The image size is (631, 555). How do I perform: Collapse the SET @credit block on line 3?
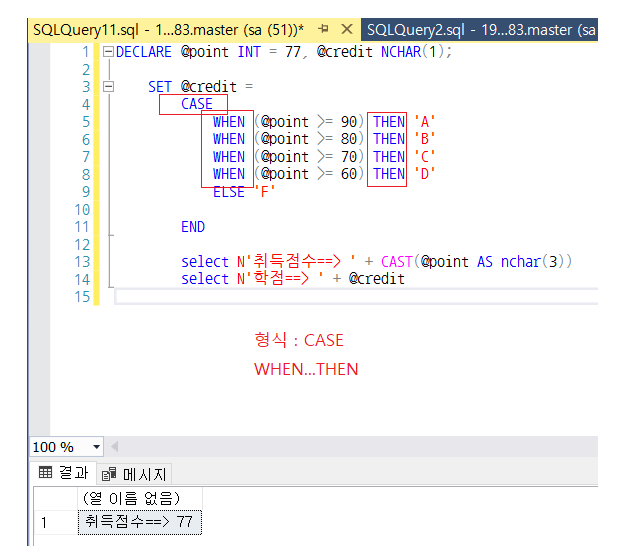tap(108, 87)
